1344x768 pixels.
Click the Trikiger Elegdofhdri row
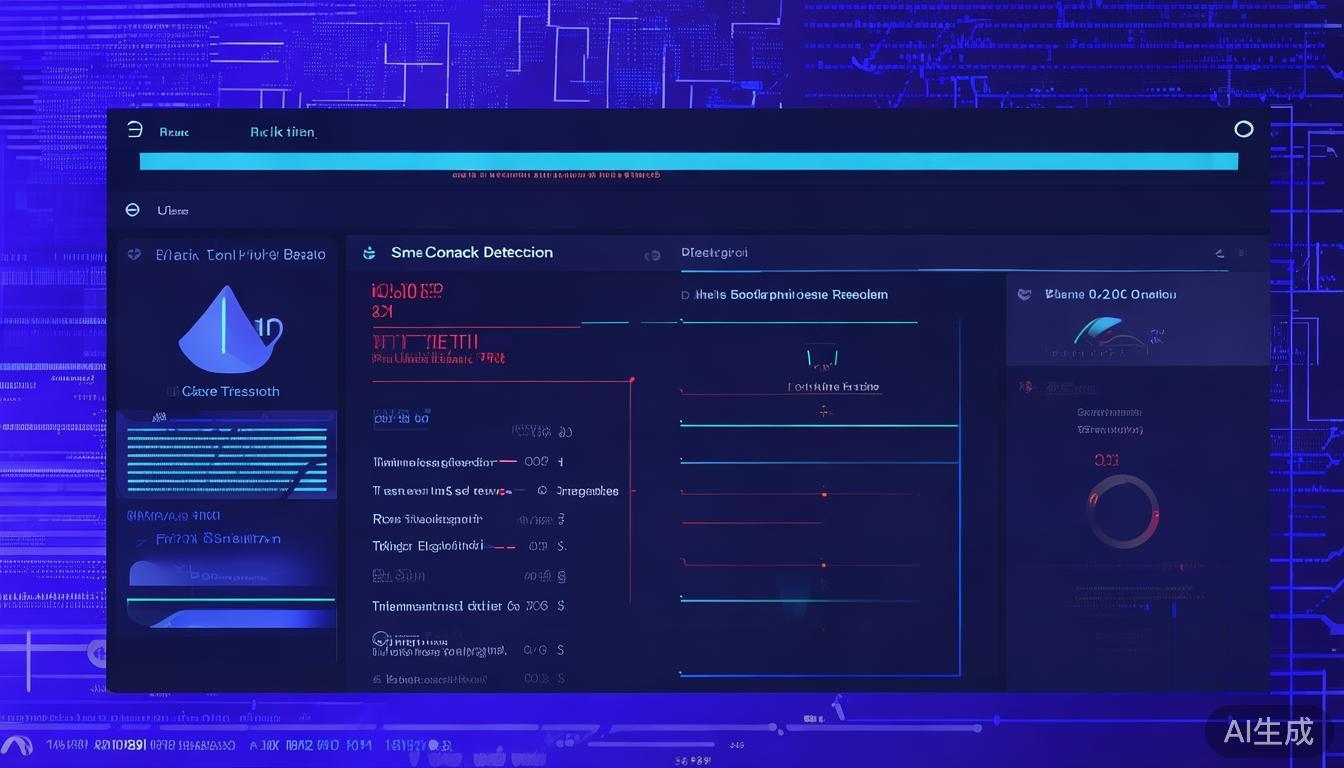pos(428,546)
